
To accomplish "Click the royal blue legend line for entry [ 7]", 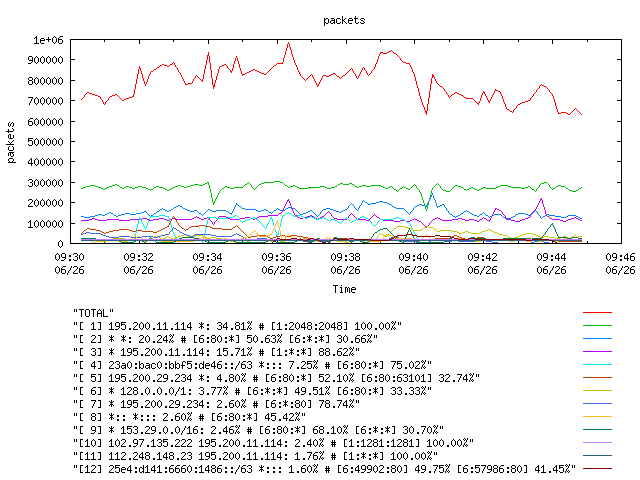I will click(598, 404).
